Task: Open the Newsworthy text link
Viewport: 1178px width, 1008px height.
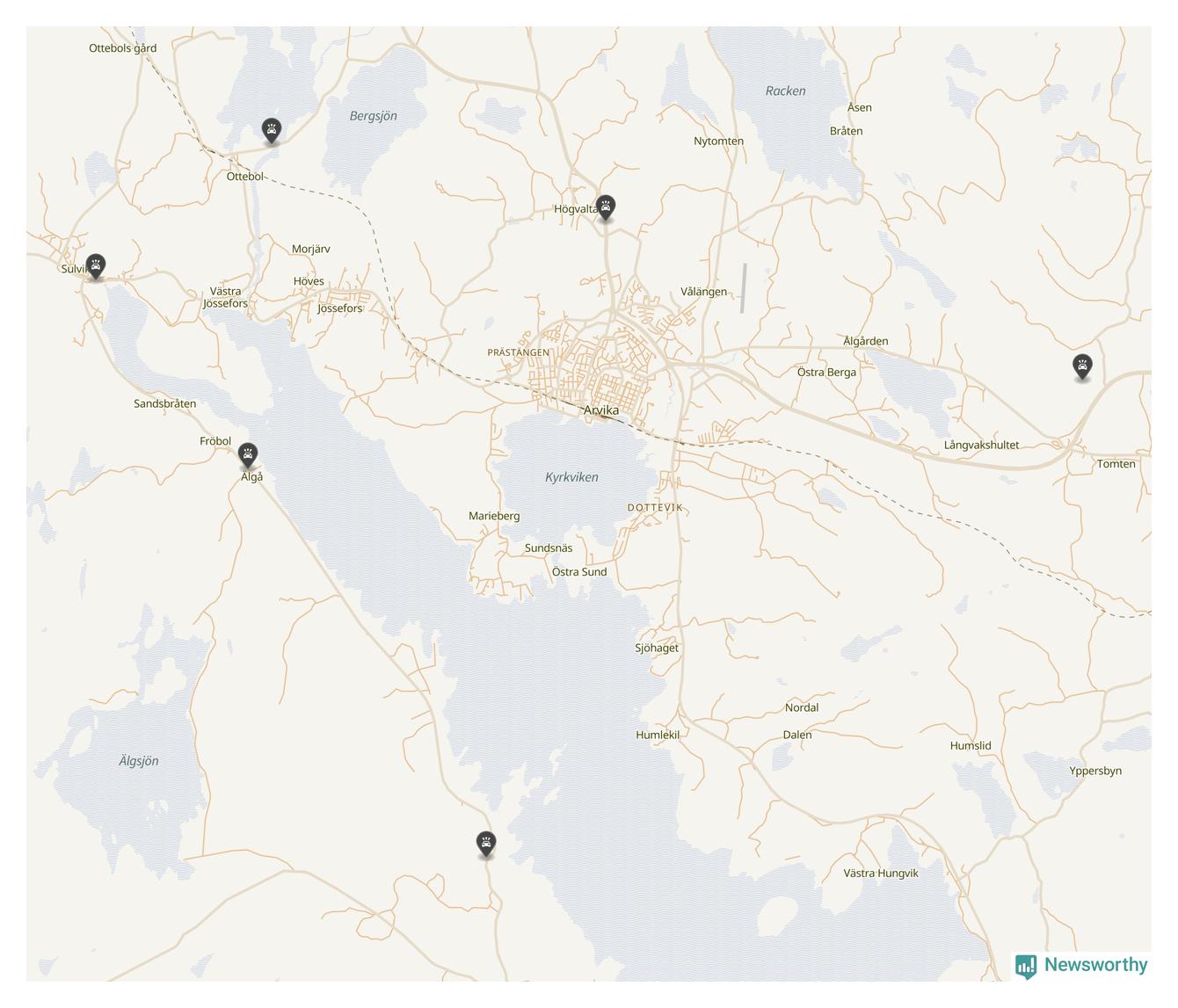Action: 1095,965
